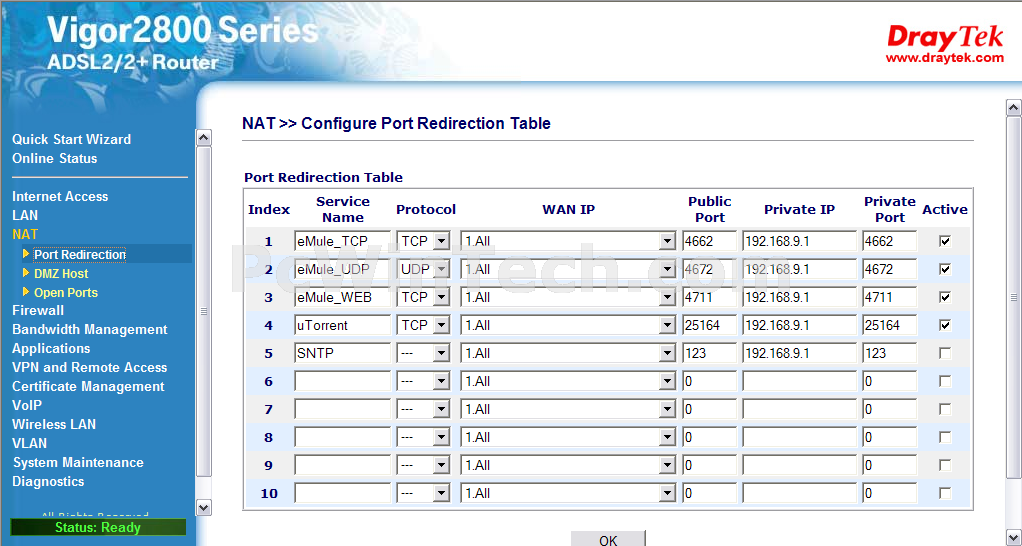The width and height of the screenshot is (1022, 546).
Task: Open Bandwidth Management menu
Action: [89, 330]
